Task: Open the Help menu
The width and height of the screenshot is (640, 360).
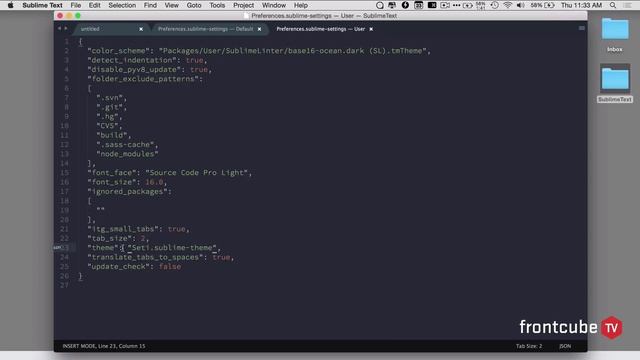Action: pyautogui.click(x=301, y=5)
